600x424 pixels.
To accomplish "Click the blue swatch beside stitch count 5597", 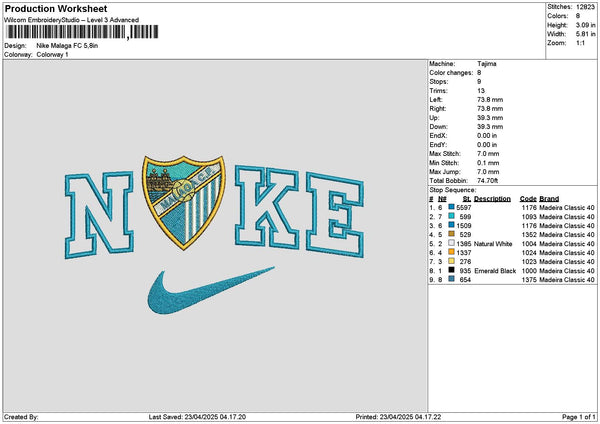I will click(452, 207).
